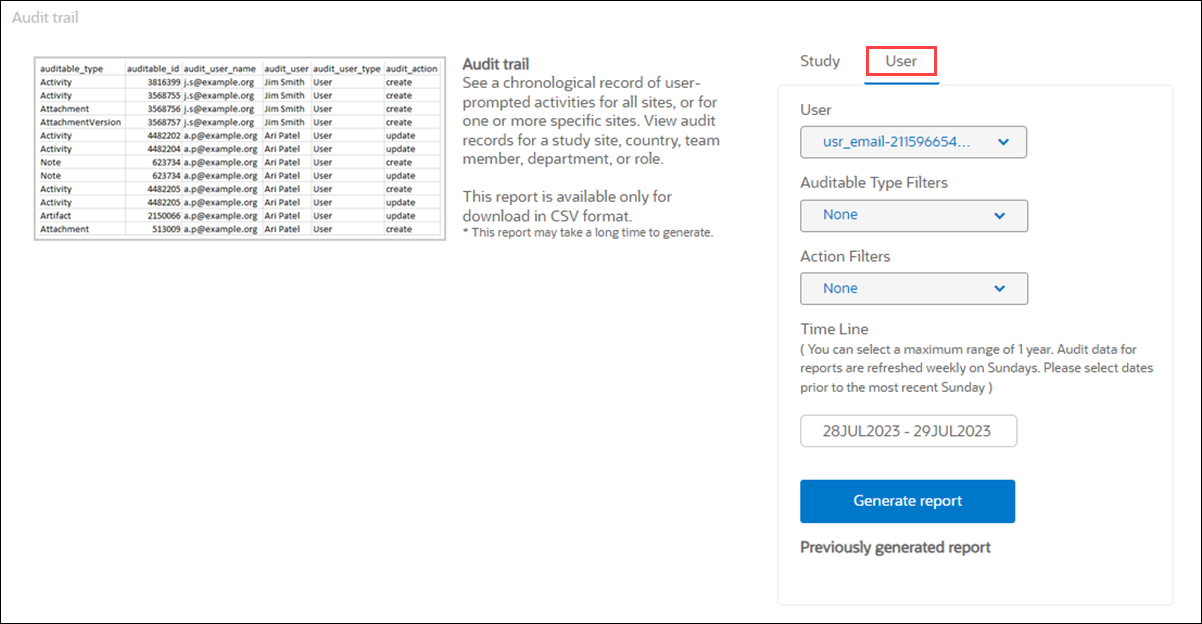Viewport: 1202px width, 624px height.
Task: Switch to the Study tab
Action: click(x=820, y=61)
